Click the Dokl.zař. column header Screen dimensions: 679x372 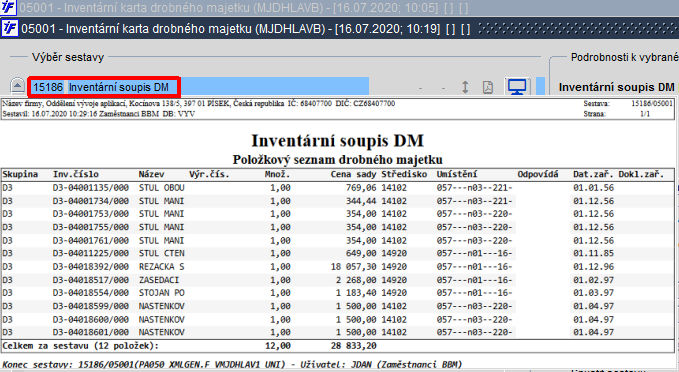point(641,175)
